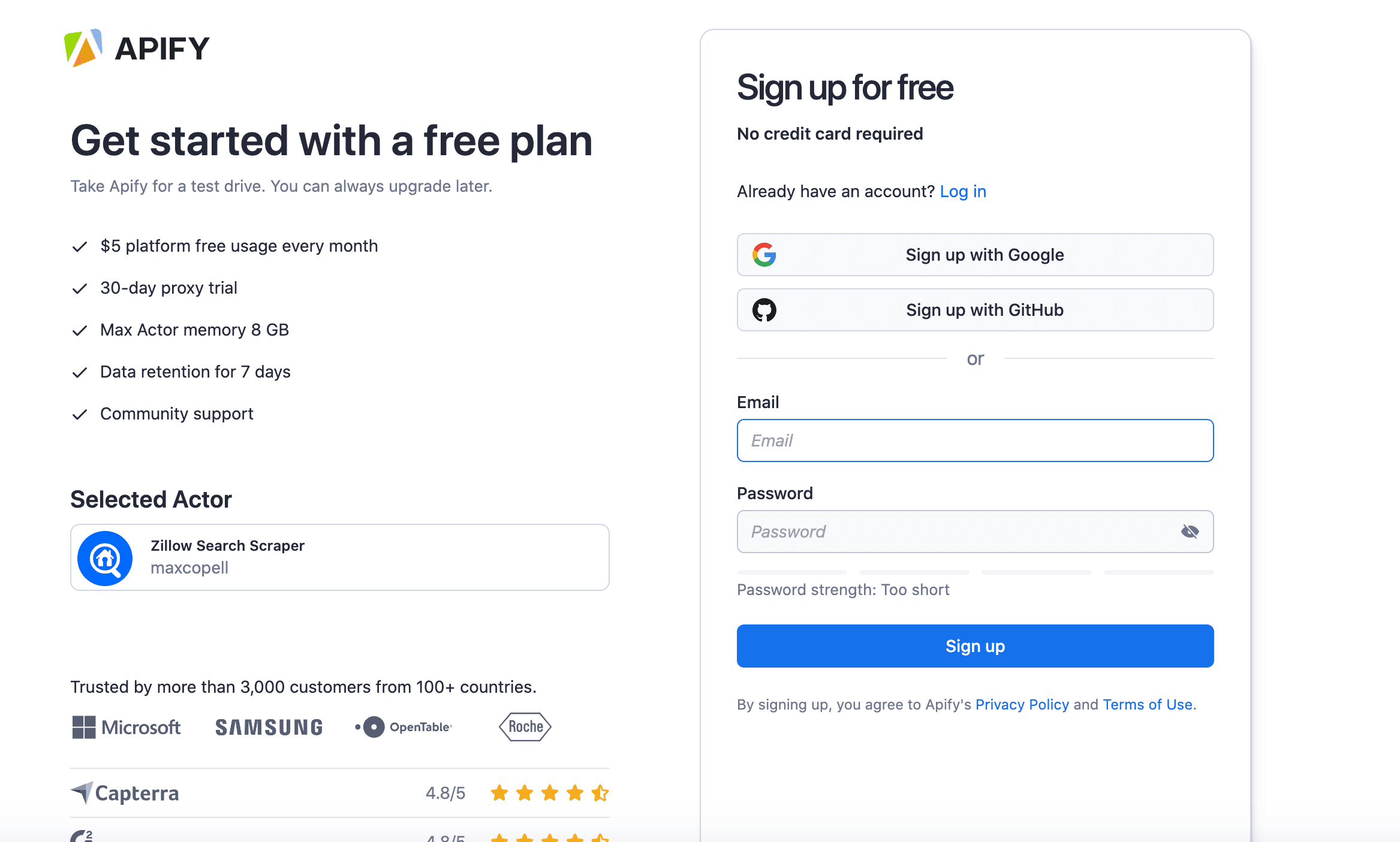Click the password strength indicator bar
The width and height of the screenshot is (1400, 842).
pyautogui.click(x=975, y=572)
